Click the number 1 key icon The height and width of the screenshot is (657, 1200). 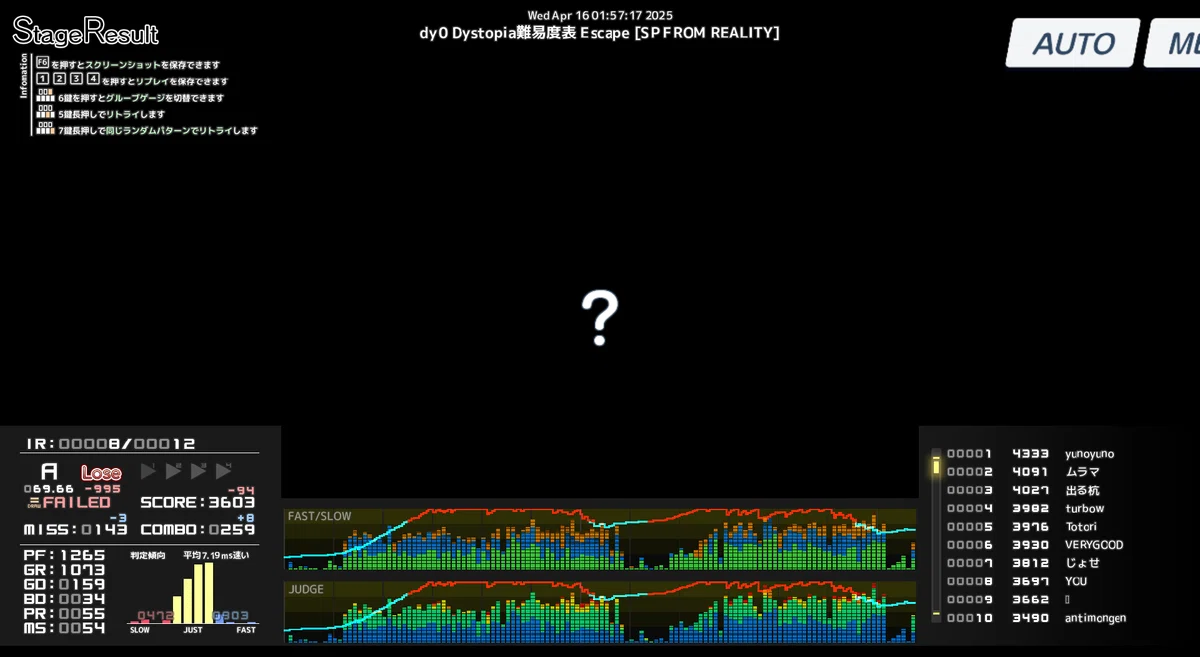click(x=42, y=79)
